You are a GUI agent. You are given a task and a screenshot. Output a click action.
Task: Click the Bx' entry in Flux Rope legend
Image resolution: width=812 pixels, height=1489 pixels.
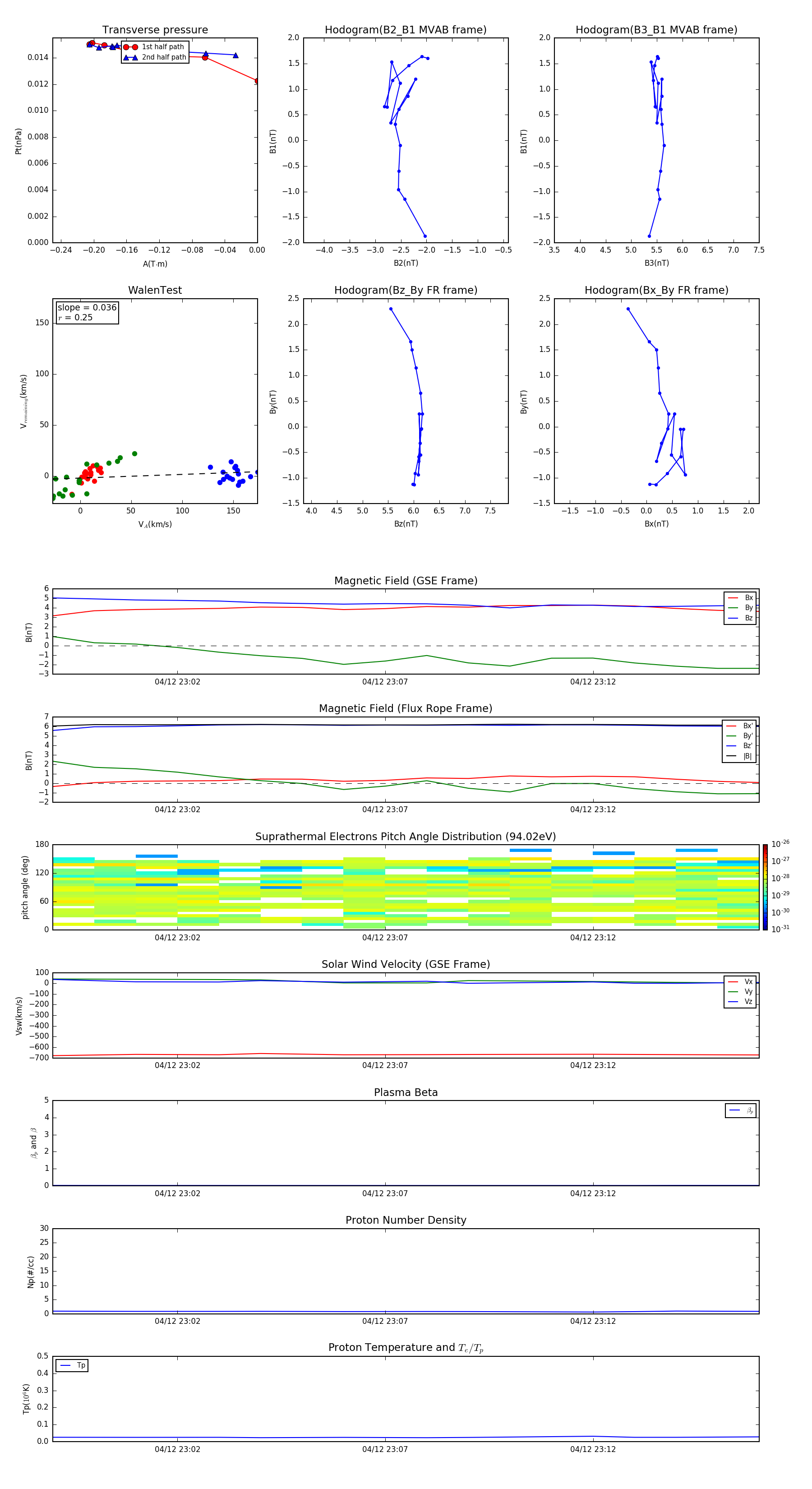pos(739,726)
